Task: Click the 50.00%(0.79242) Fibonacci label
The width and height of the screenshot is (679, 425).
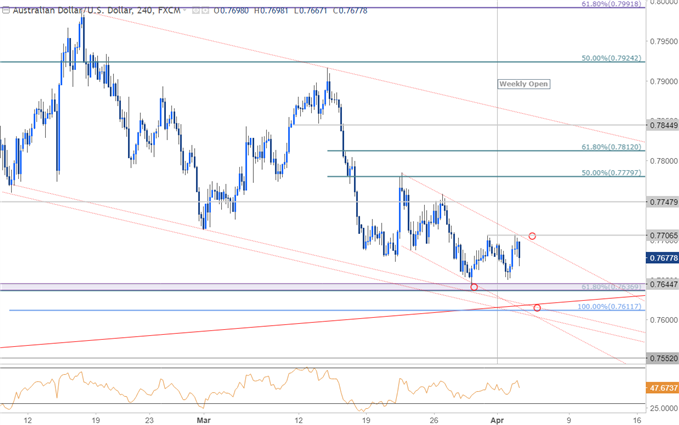Action: 611,58
